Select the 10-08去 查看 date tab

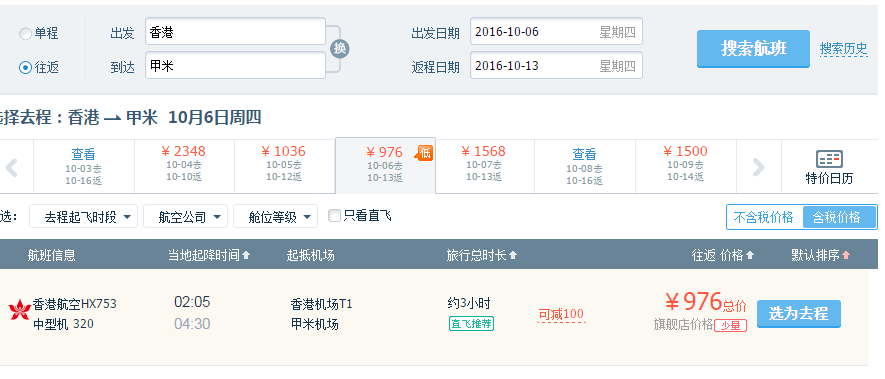(585, 167)
